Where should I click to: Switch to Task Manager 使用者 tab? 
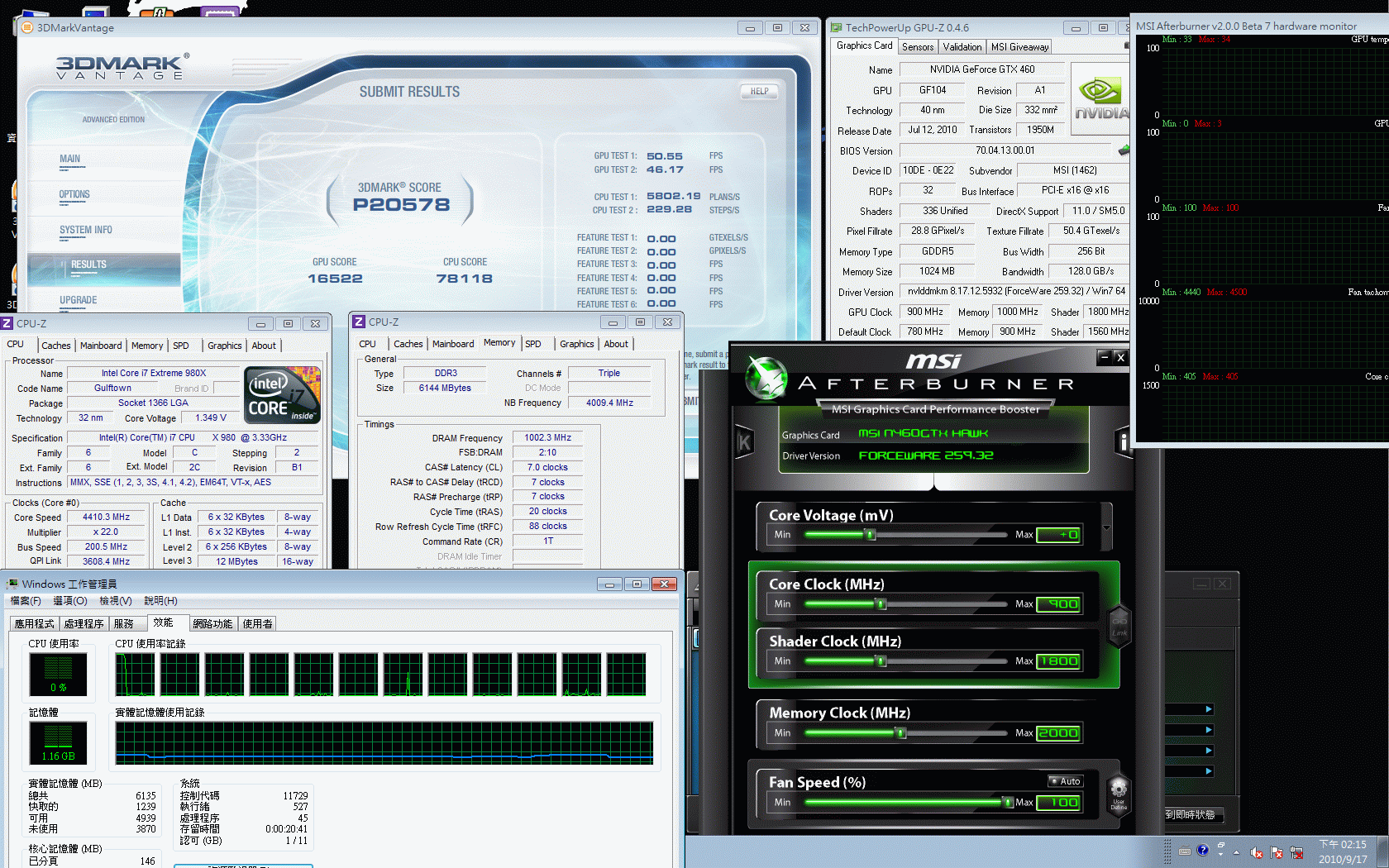click(257, 624)
